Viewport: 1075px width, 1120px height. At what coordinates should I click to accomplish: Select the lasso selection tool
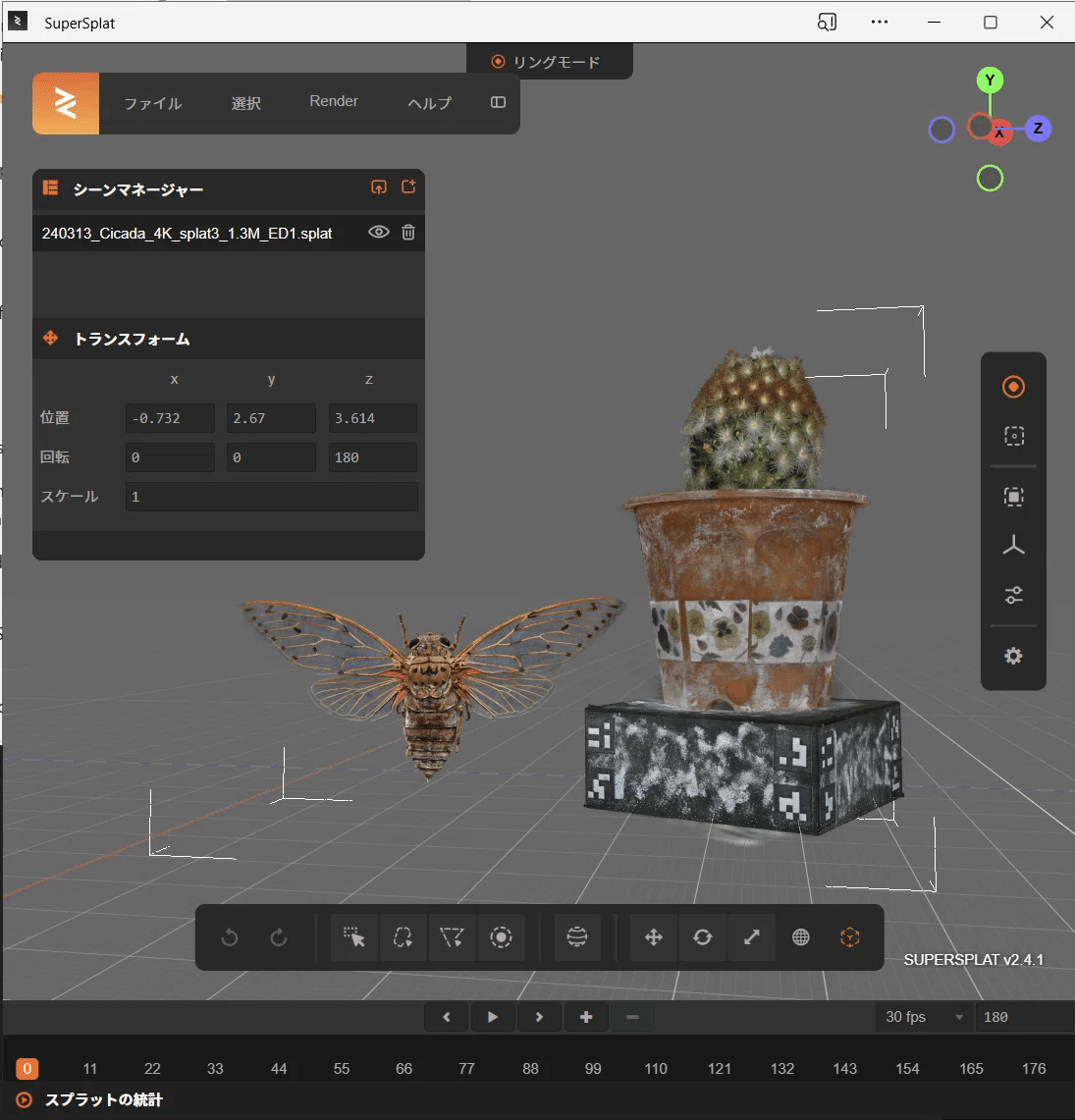(403, 937)
